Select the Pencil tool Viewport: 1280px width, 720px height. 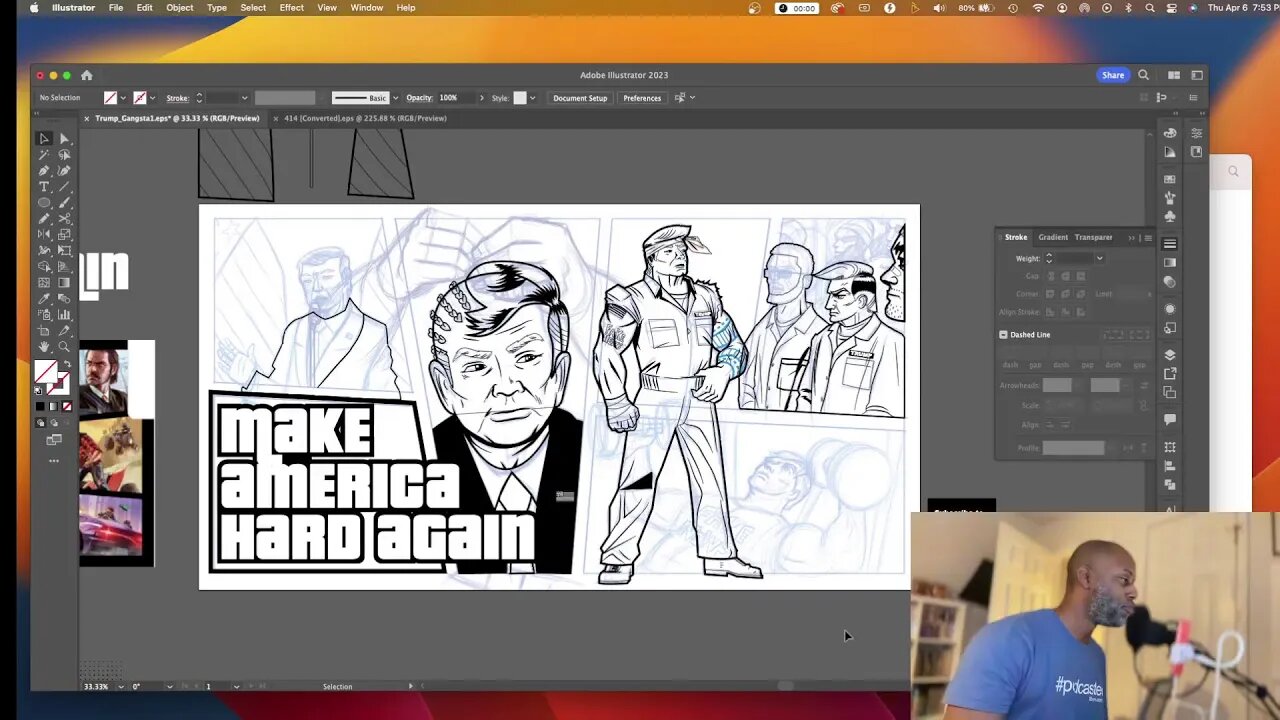click(44, 219)
